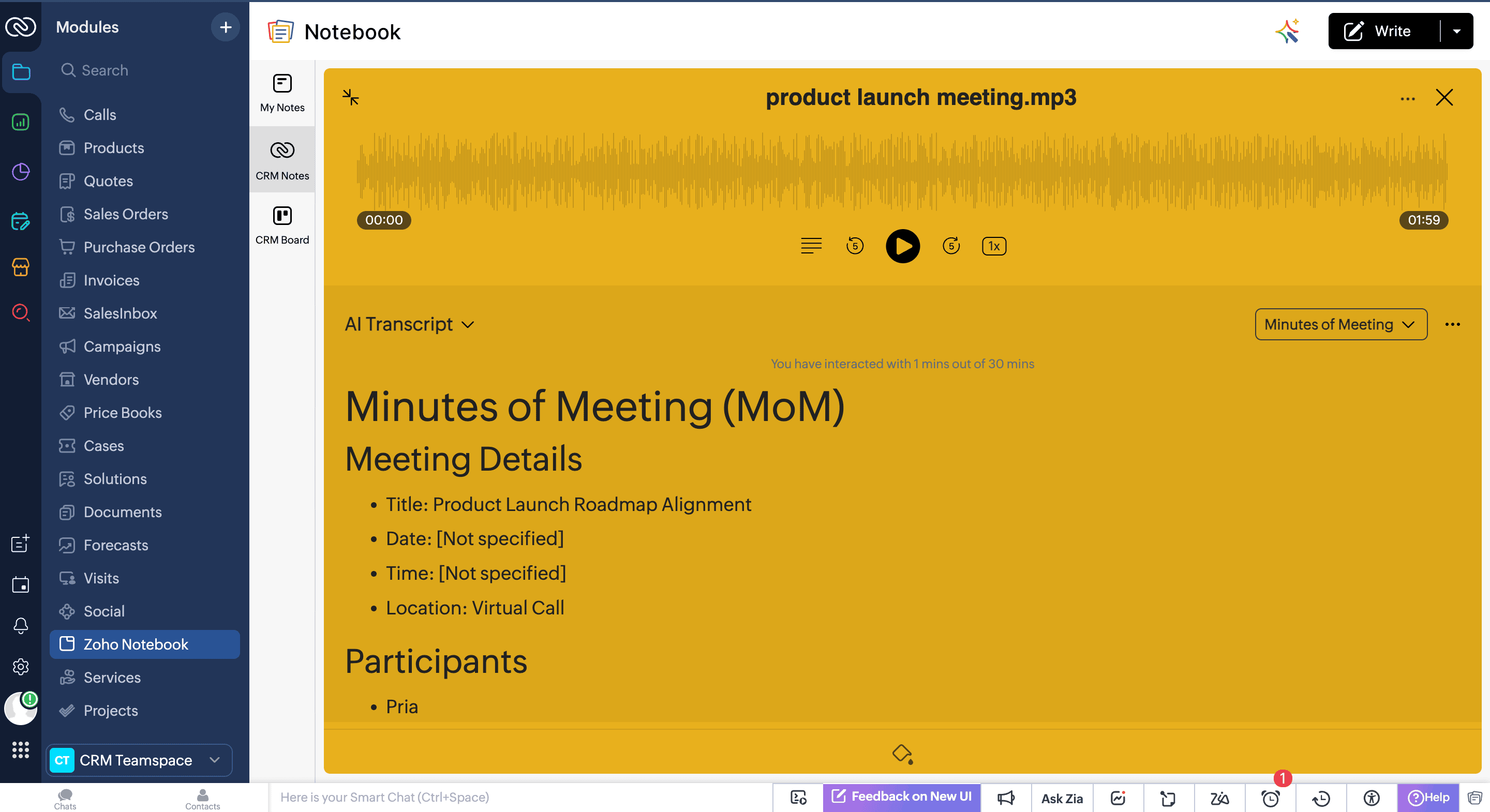Open the CRM Board tab
Image resolution: width=1490 pixels, height=812 pixels.
282,225
